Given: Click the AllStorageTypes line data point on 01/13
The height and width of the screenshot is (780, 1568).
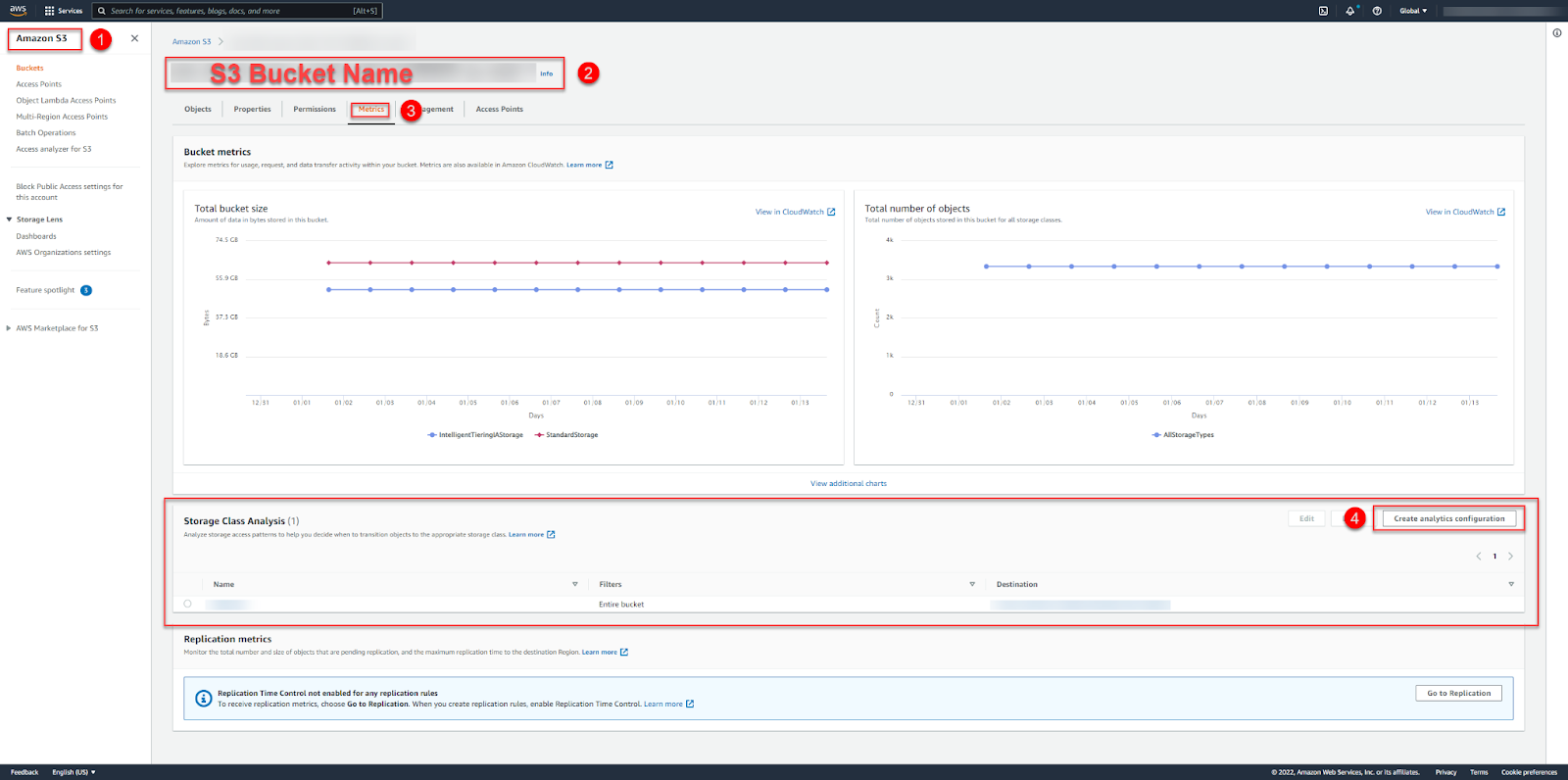Looking at the screenshot, I should tap(1497, 267).
